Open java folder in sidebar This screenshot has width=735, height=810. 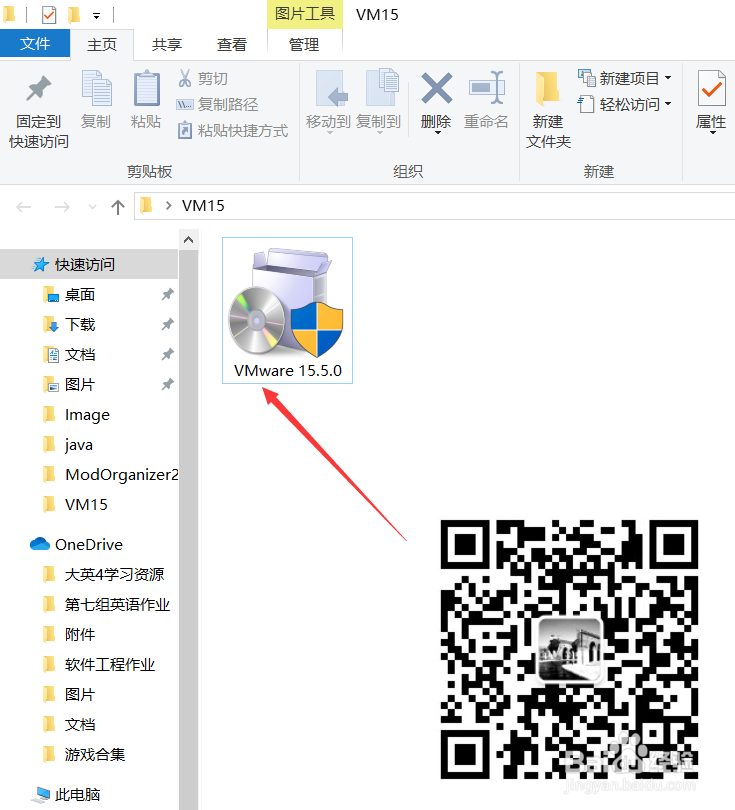pos(79,444)
